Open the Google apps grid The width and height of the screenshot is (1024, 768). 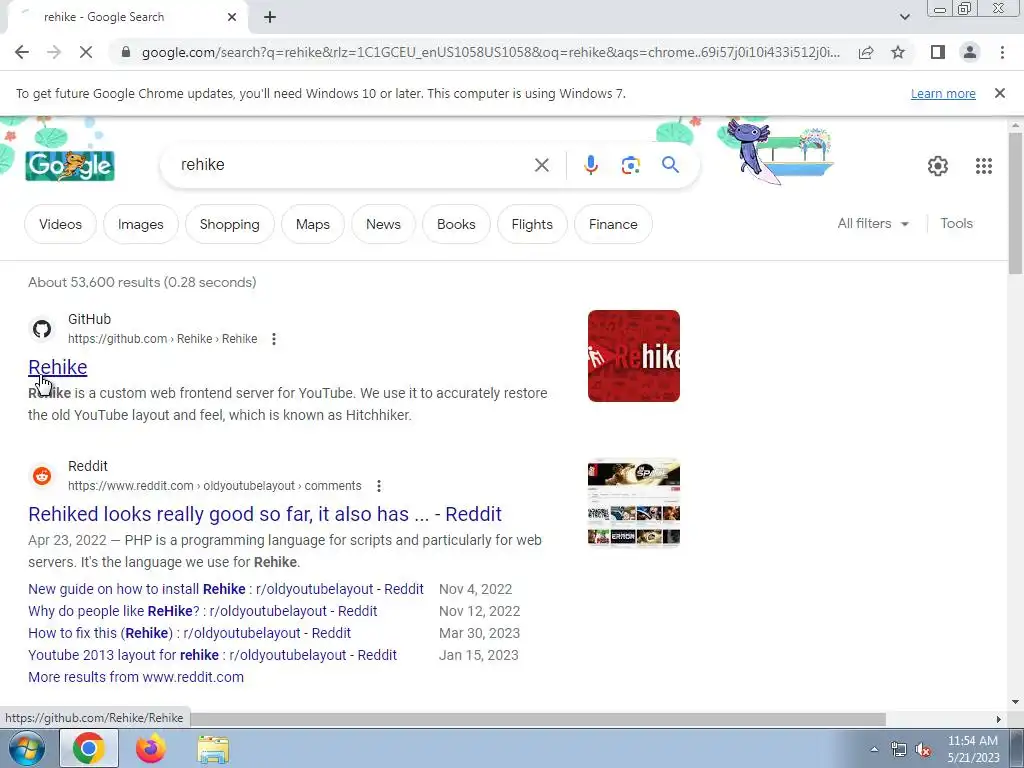984,166
